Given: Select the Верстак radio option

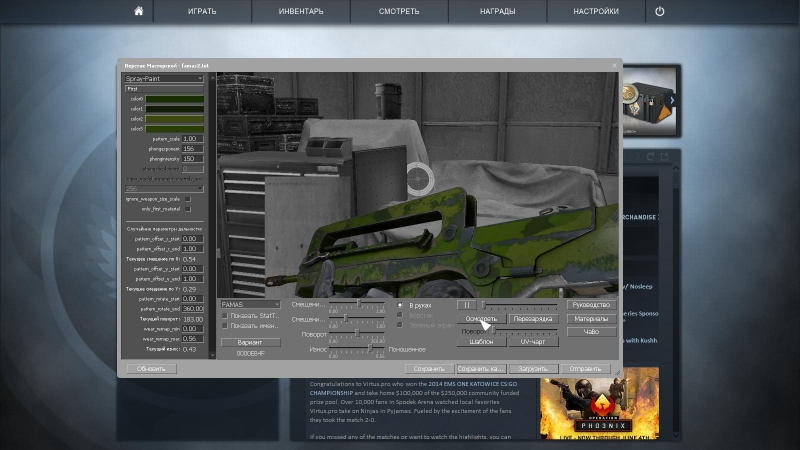Looking at the screenshot, I should pos(400,315).
